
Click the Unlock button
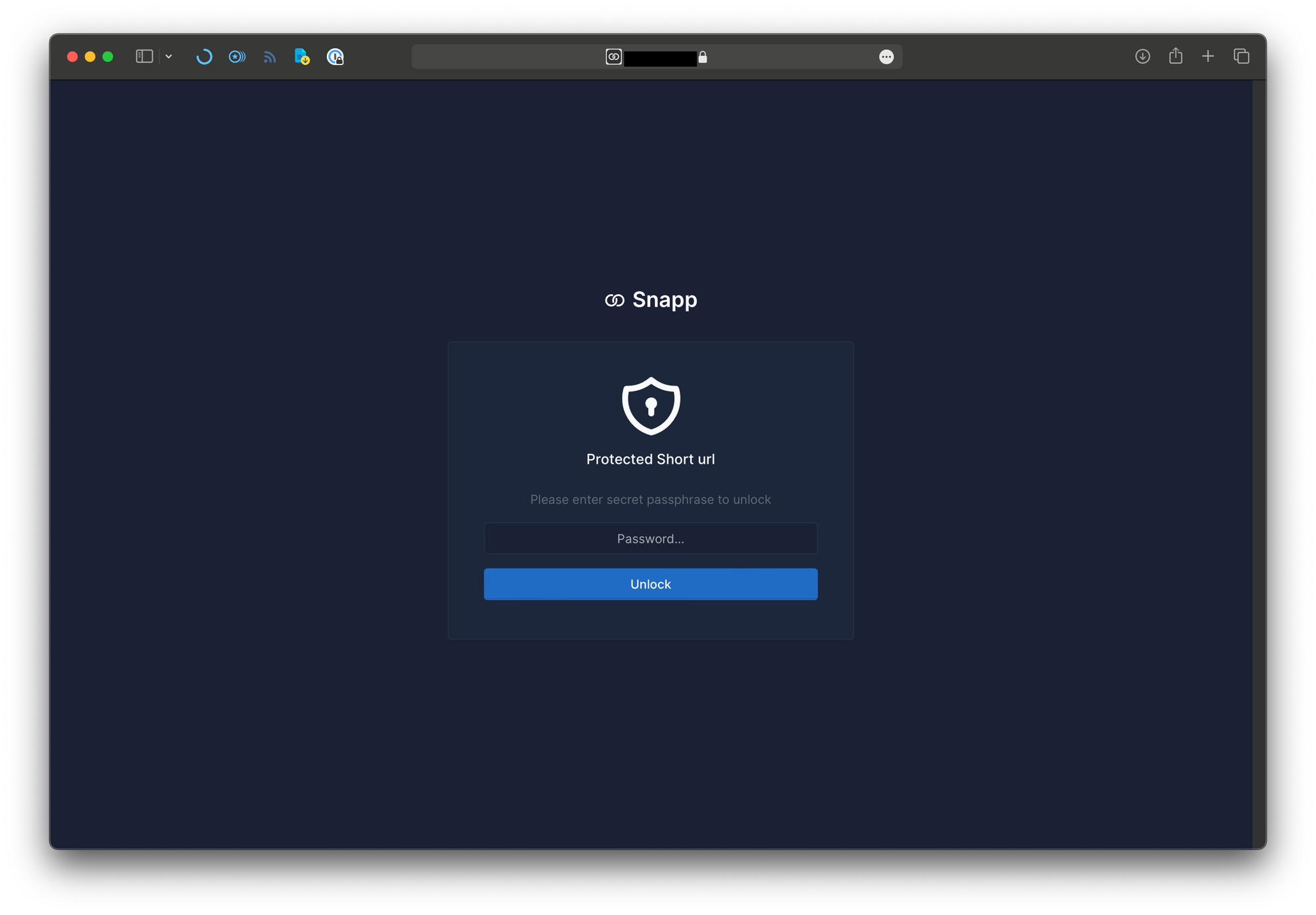[650, 584]
